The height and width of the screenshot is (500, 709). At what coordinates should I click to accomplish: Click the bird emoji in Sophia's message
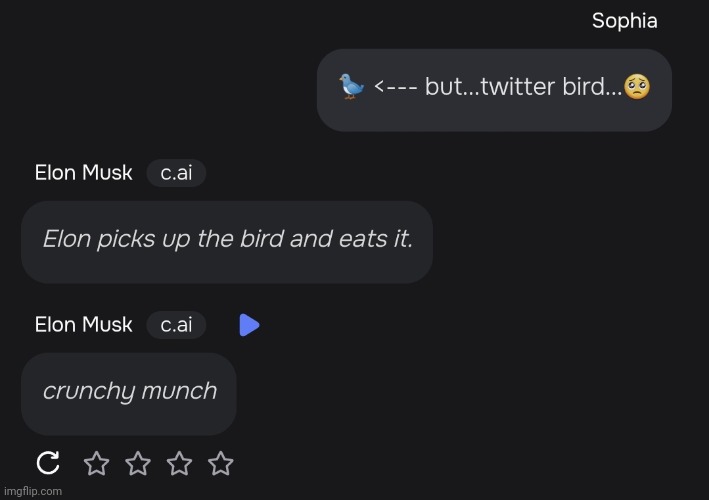tap(352, 88)
